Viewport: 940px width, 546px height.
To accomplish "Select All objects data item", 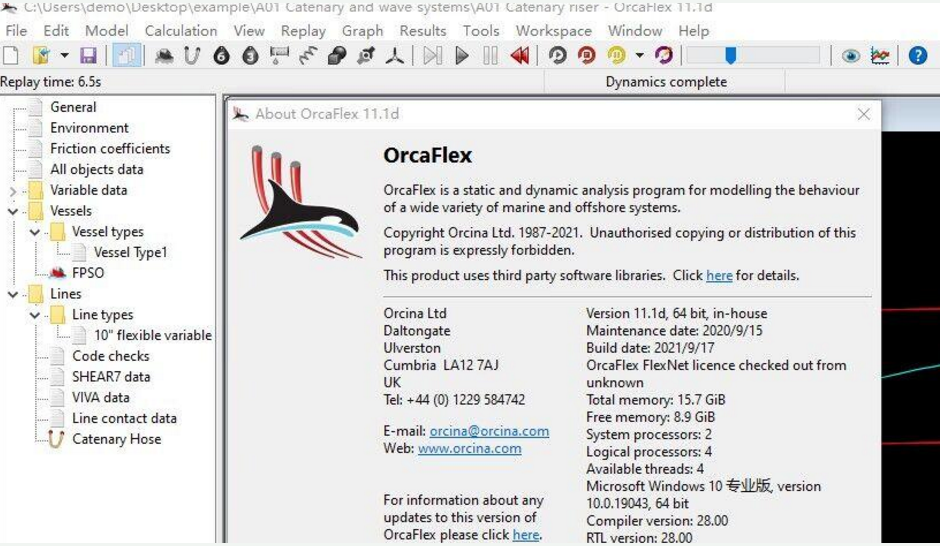I will (x=97, y=169).
